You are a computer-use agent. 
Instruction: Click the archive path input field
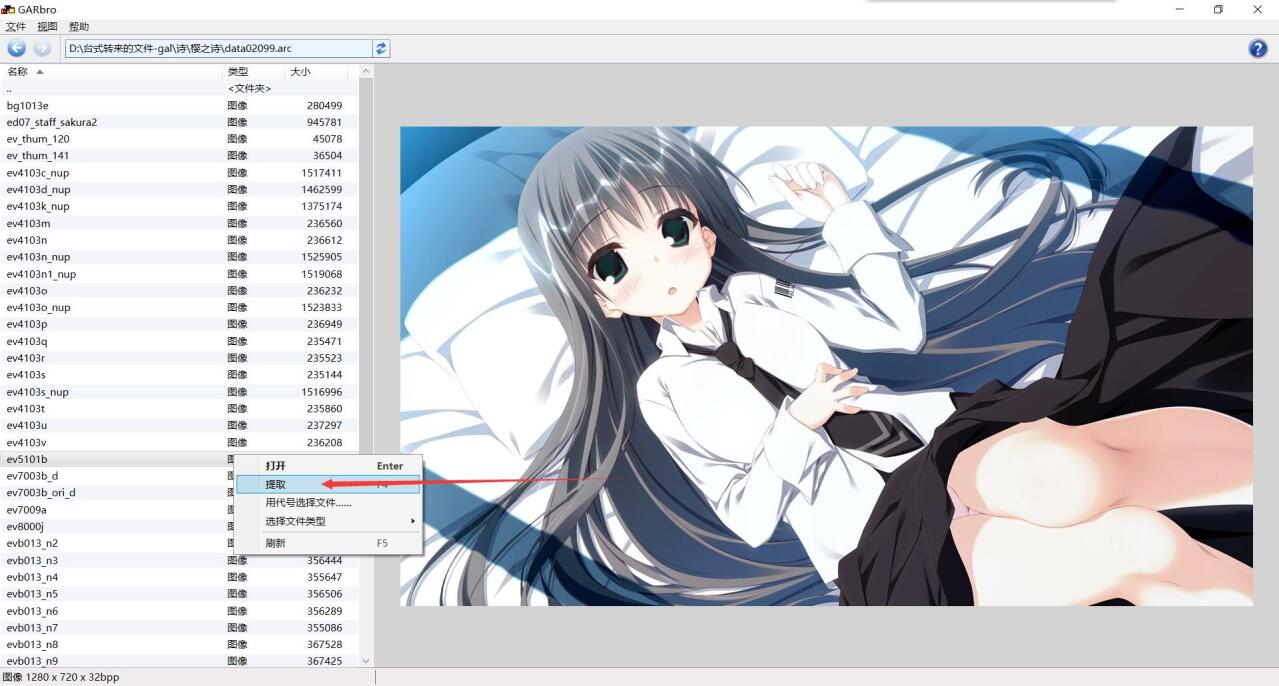218,48
